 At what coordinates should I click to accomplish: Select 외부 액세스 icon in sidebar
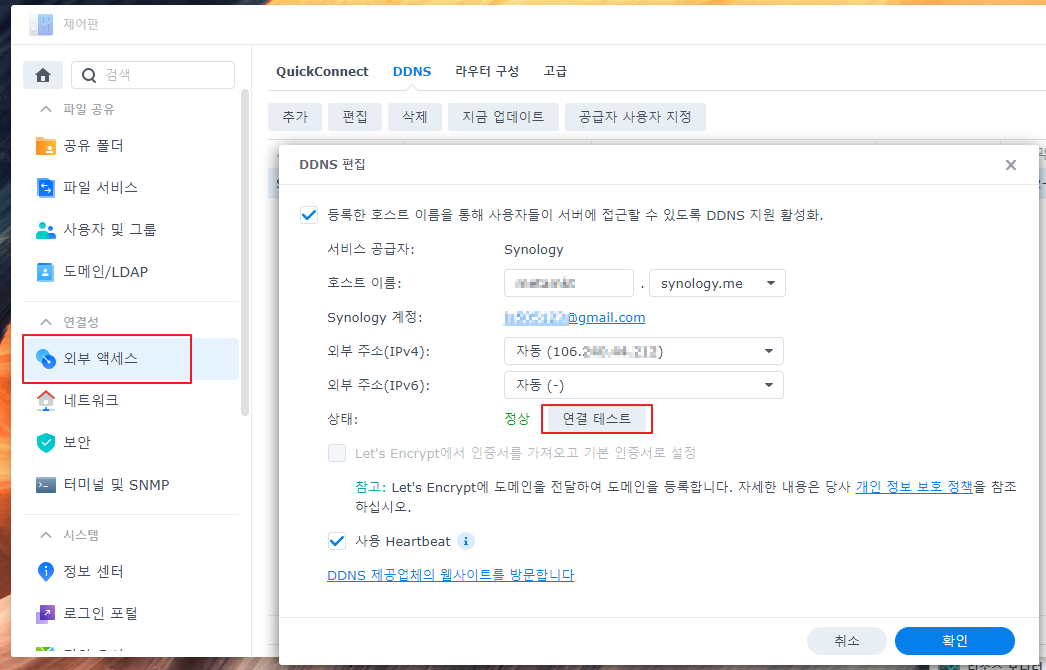pyautogui.click(x=45, y=358)
